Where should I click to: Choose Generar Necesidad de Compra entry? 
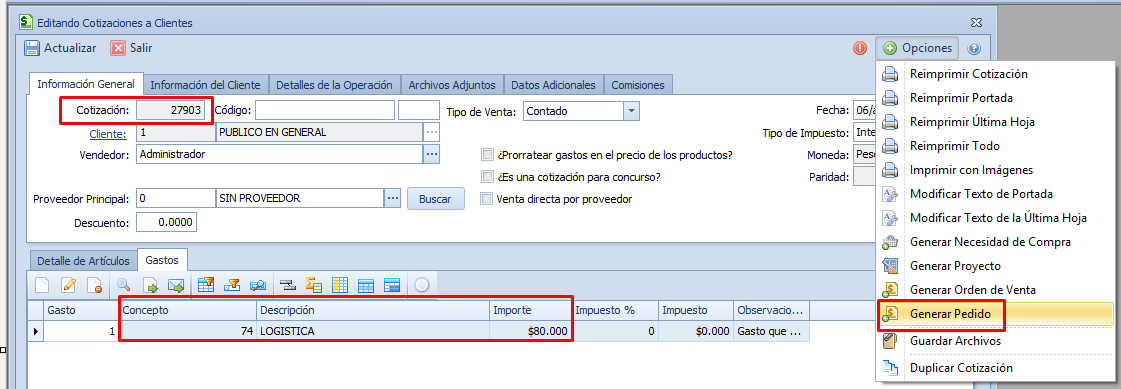click(x=994, y=242)
